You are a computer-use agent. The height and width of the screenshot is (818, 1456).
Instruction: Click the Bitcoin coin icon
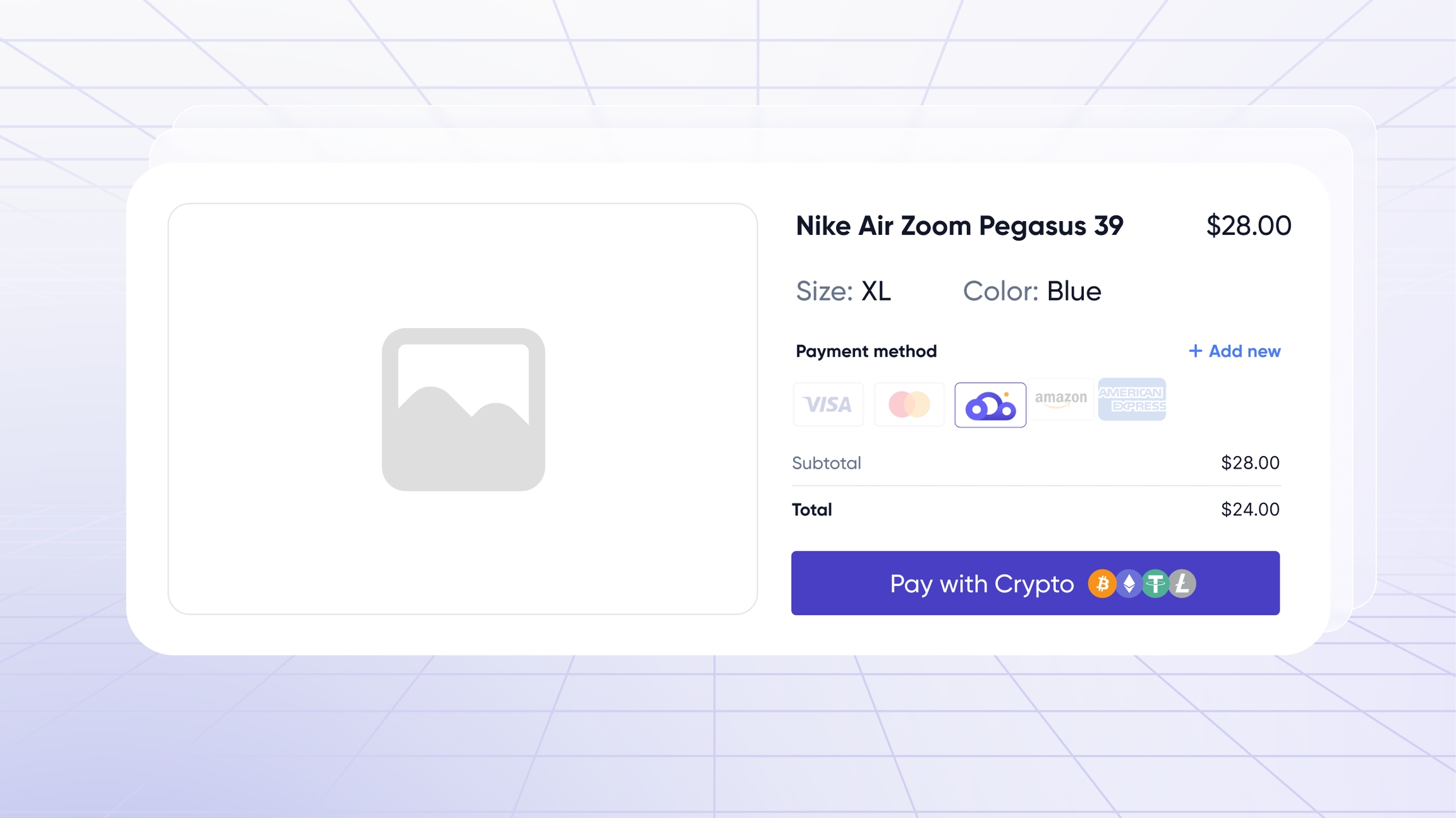point(1101,584)
